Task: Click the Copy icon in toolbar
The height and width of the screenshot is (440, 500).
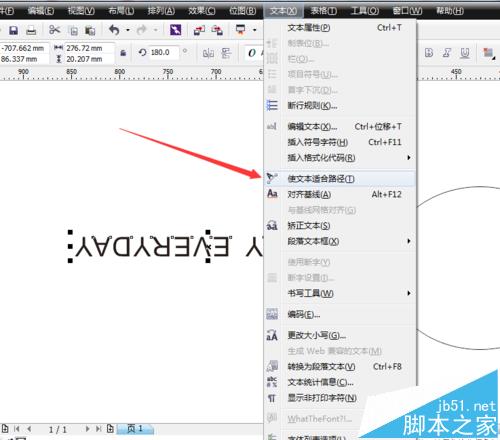Action: [x=73, y=31]
